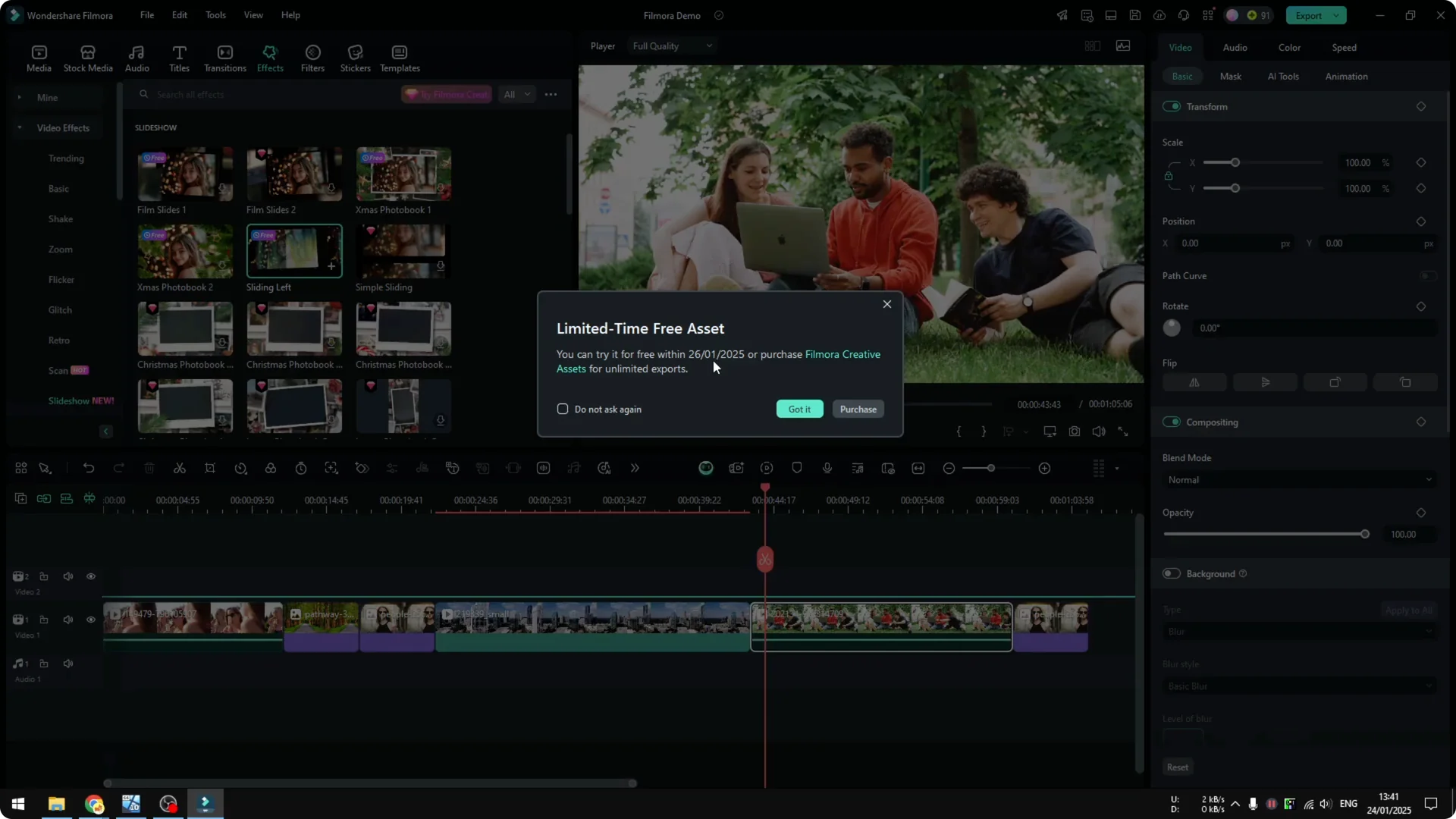Zoom in the timeline with plus icon
This screenshot has width=1456, height=819.
pos(1044,469)
